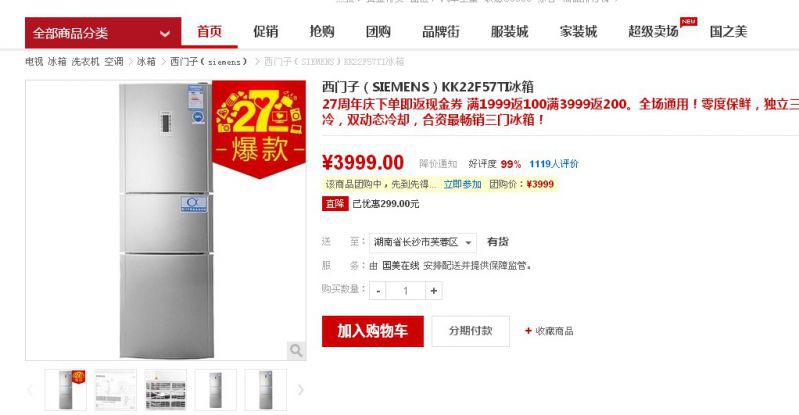Image resolution: width=799 pixels, height=415 pixels.
Task: Open the 1119人评价 reviews link
Action: [x=553, y=164]
